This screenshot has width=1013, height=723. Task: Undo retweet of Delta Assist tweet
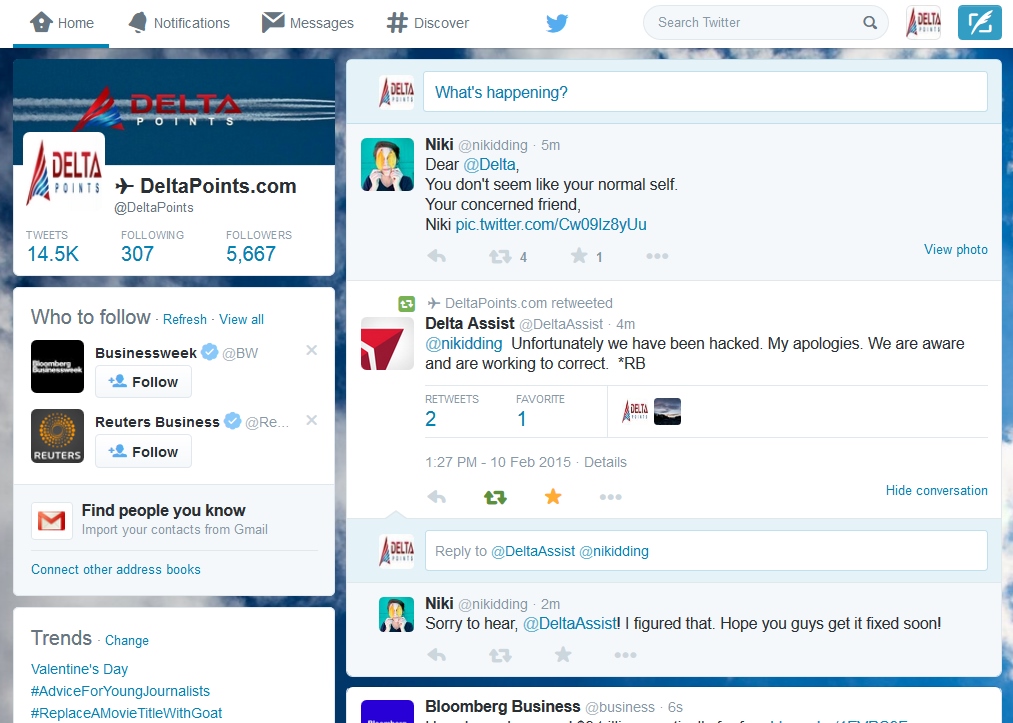pyautogui.click(x=495, y=497)
